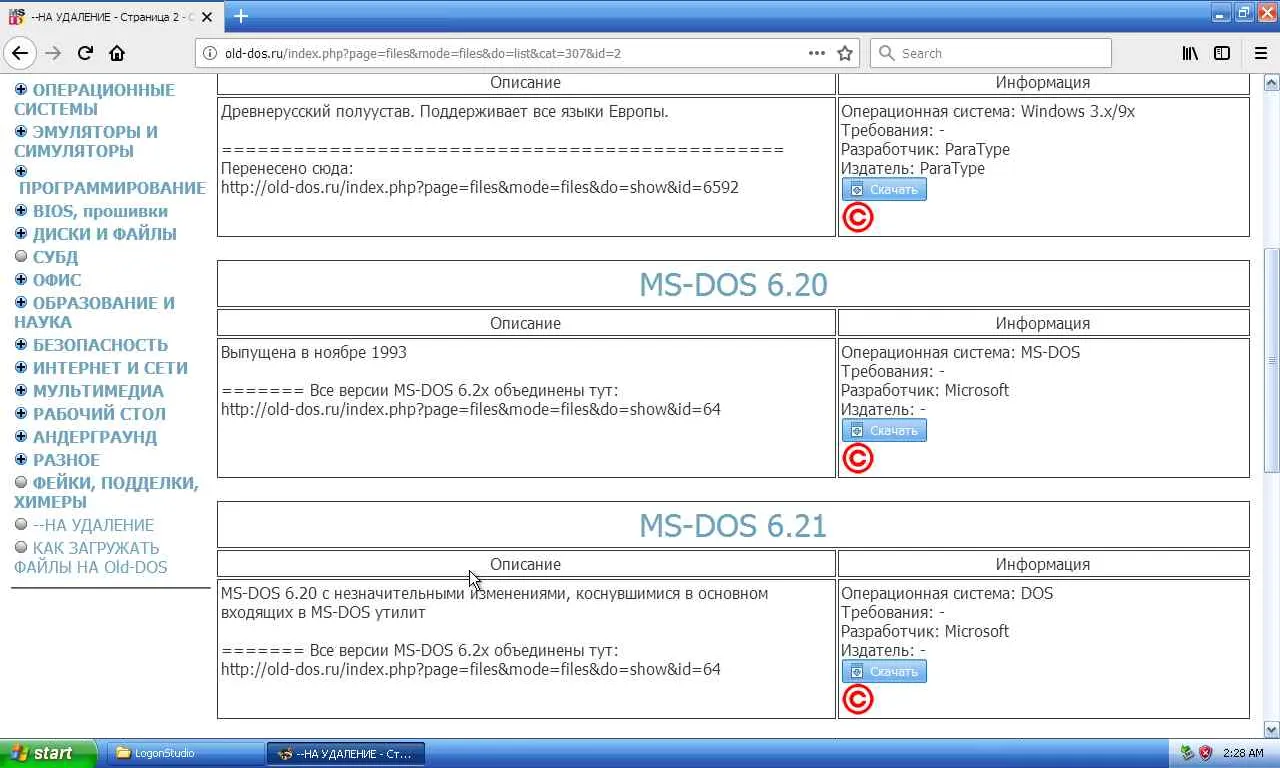Switch to the --НА УДАЛЕНИЕ taskbar window
This screenshot has height=768, width=1280.
(346, 753)
